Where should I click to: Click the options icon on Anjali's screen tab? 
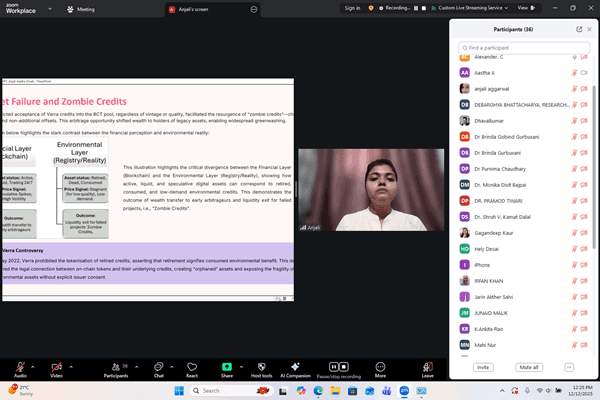tap(254, 9)
